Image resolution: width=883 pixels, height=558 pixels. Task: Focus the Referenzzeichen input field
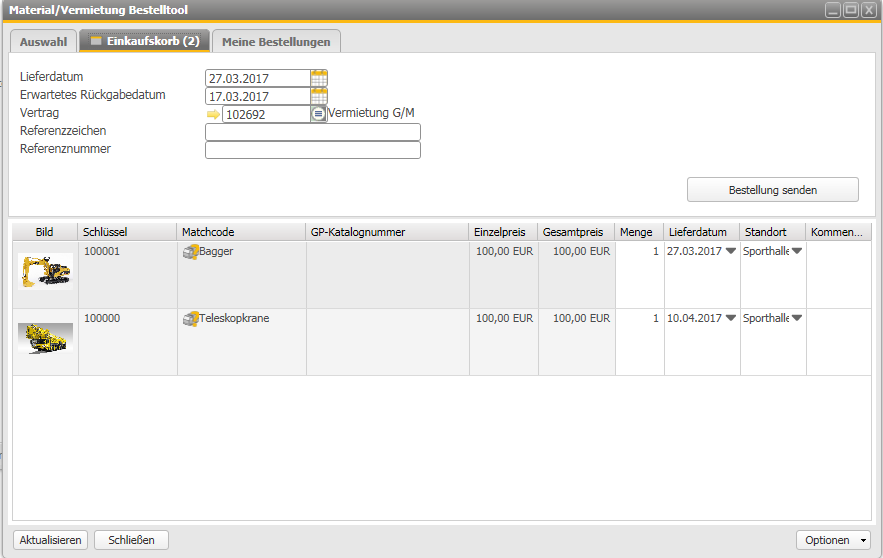[312, 132]
